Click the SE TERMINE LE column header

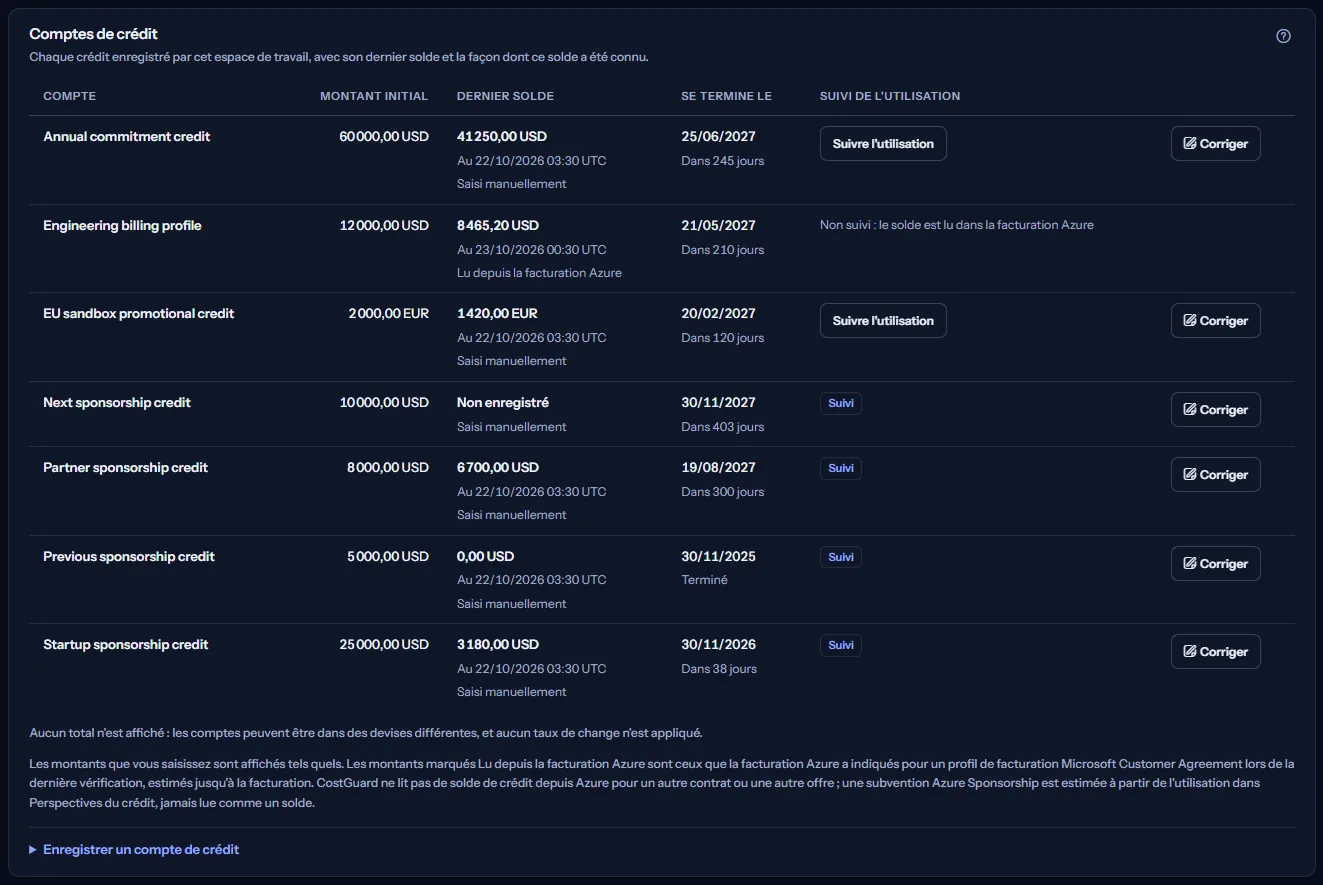[x=727, y=96]
